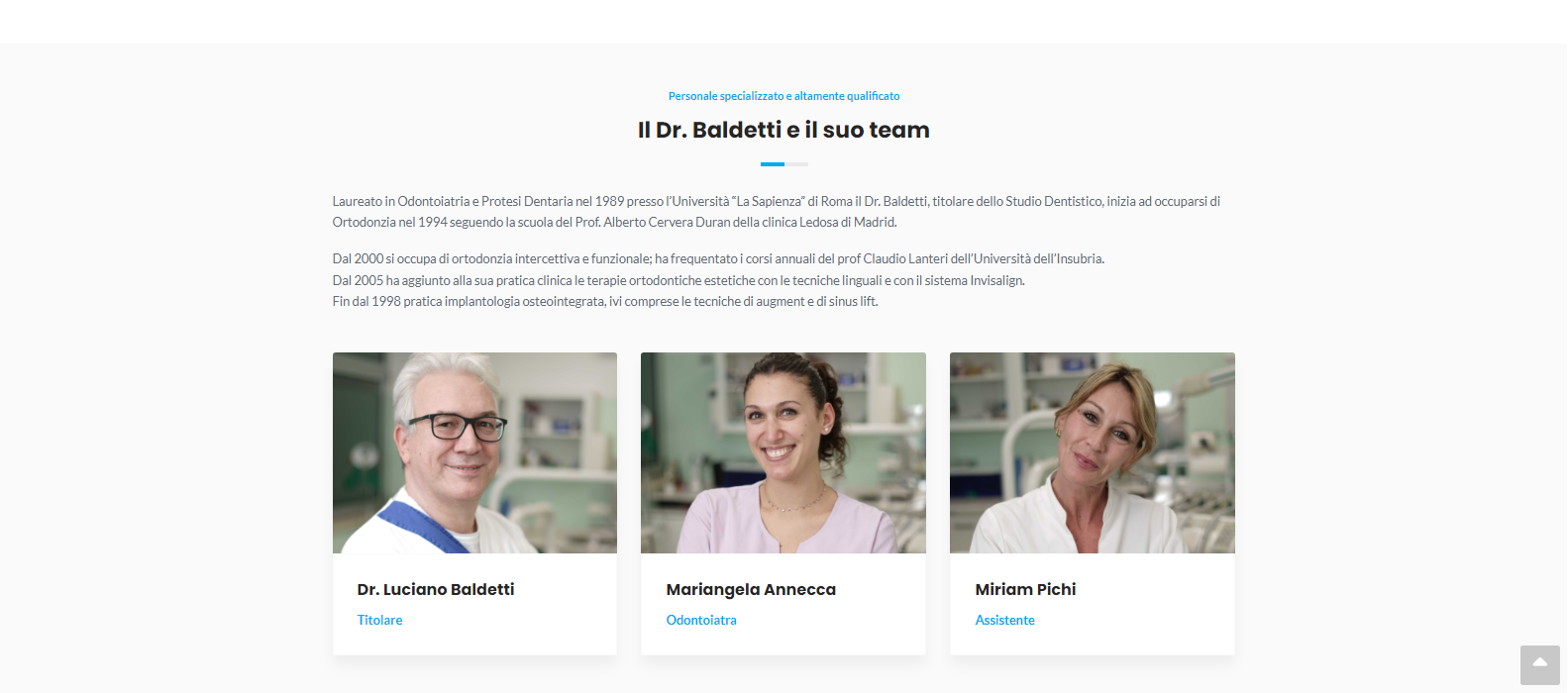Click the Dr. Luciano Baldetti team card
The width and height of the screenshot is (1568, 693).
pos(474,504)
